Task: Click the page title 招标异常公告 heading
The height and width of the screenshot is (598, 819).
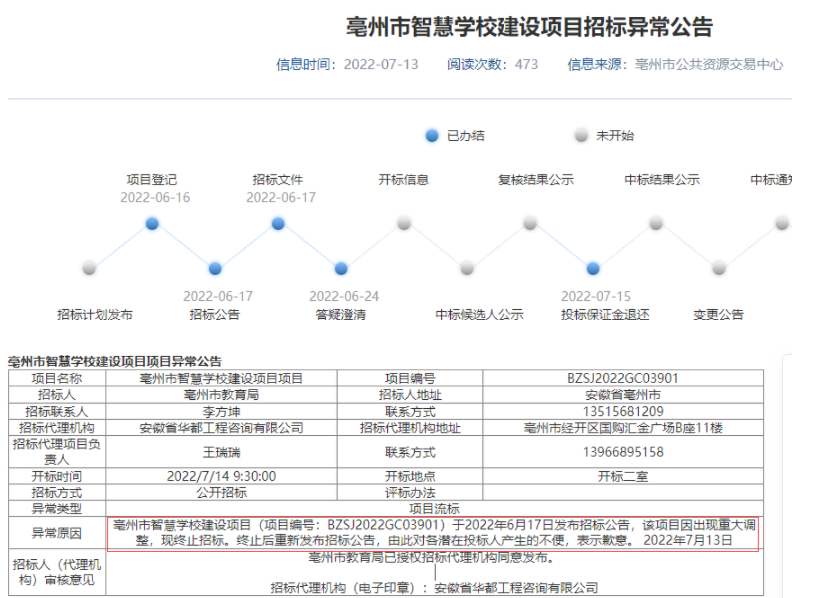Action: point(529,27)
